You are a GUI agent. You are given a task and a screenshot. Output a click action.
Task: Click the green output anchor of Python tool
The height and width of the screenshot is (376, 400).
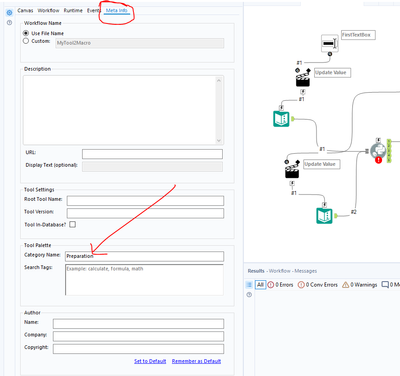[x=389, y=151]
